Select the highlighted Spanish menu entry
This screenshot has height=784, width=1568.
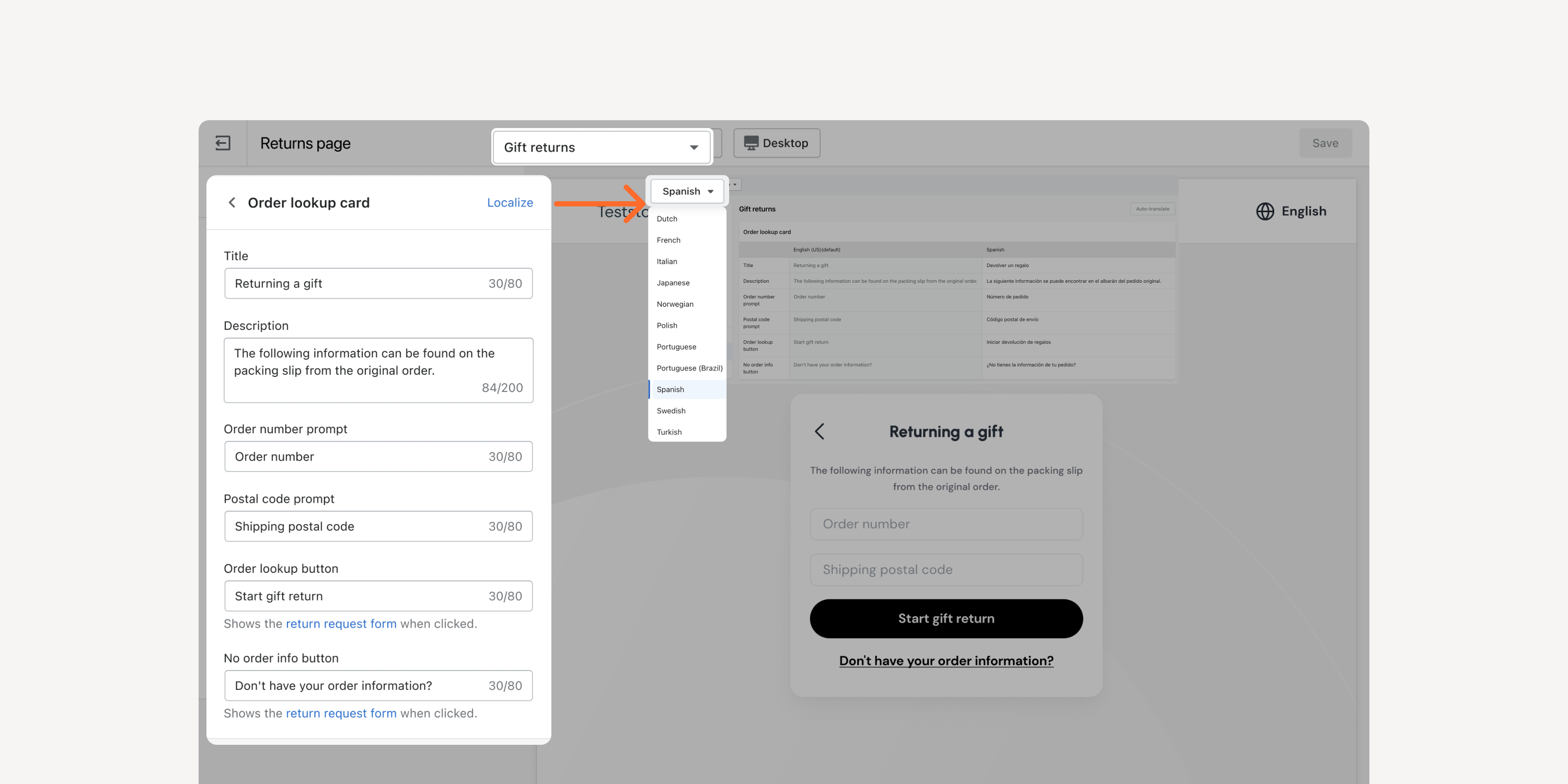coord(687,389)
